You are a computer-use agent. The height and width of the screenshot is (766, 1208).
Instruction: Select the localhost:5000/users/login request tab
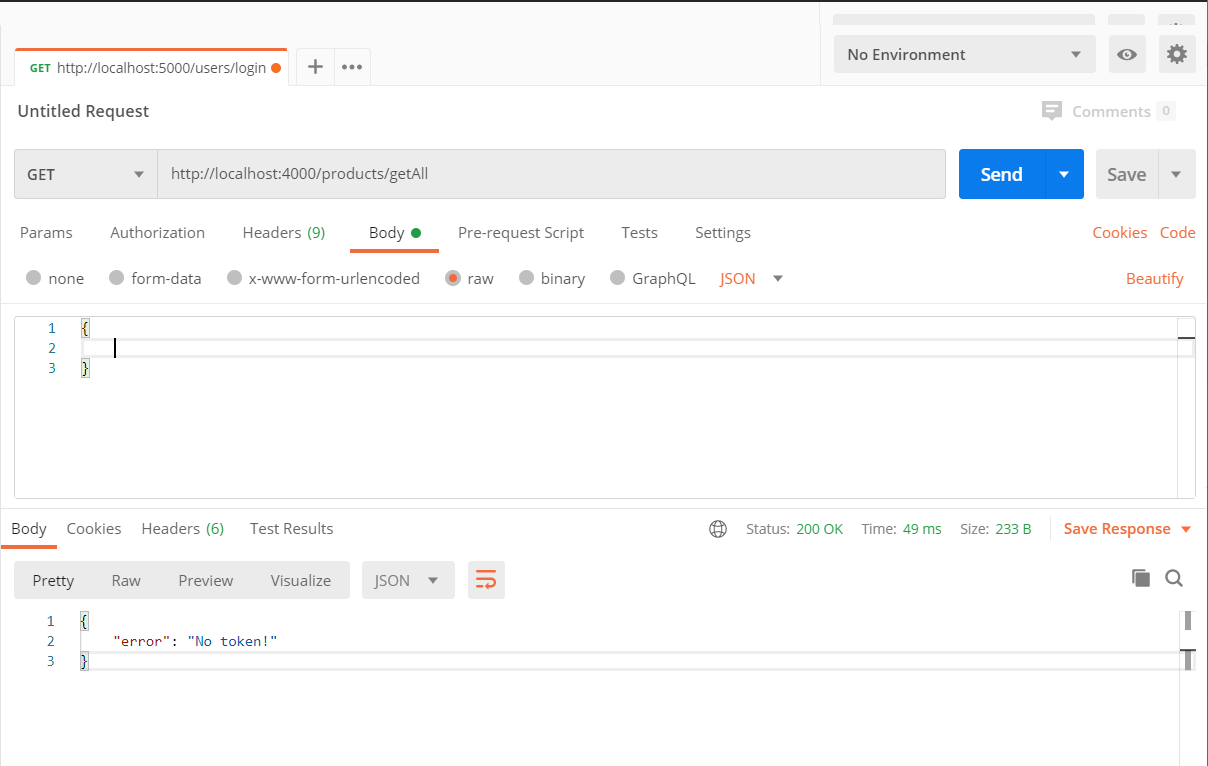150,68
